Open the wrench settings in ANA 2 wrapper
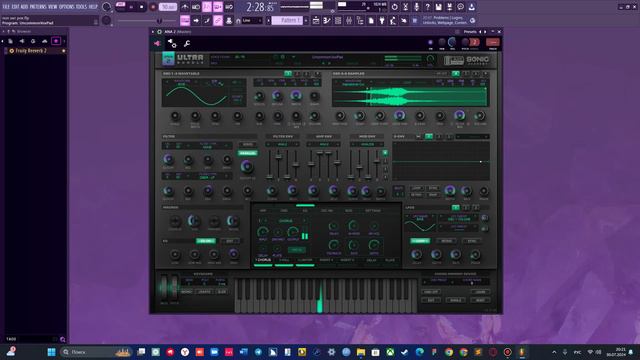640x360 pixels. click(187, 43)
